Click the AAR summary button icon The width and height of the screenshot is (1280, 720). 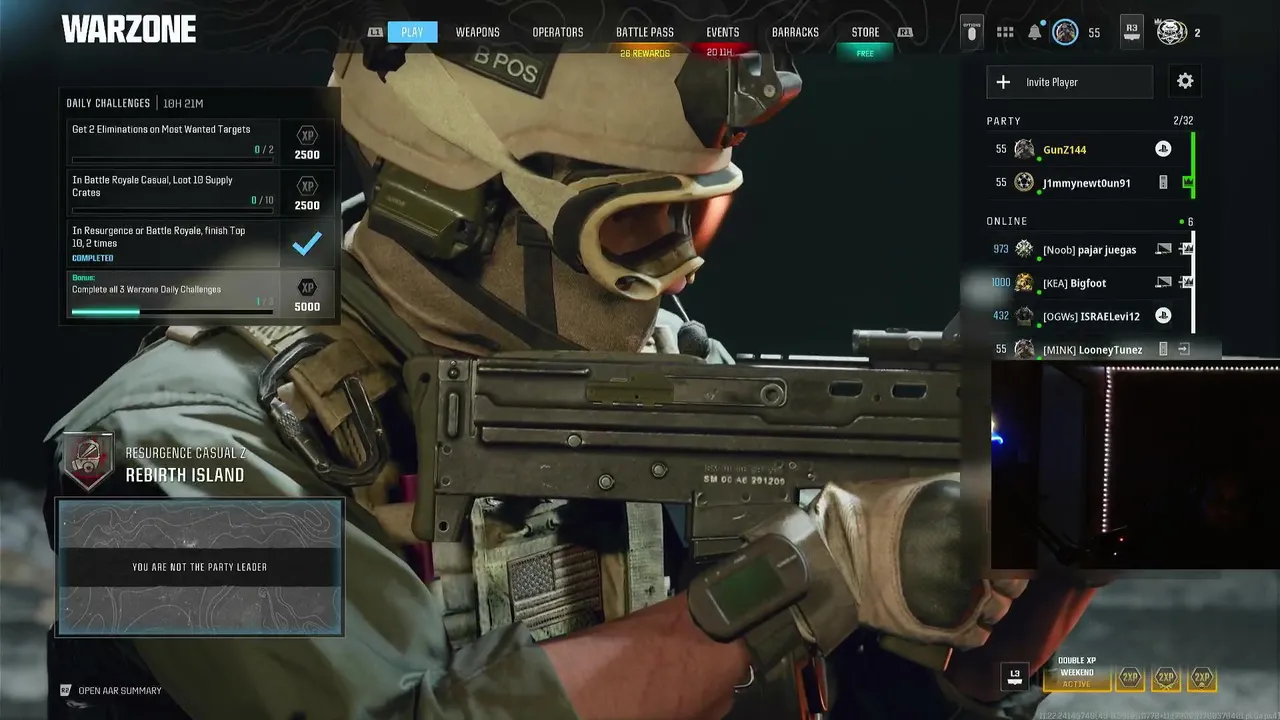66,690
